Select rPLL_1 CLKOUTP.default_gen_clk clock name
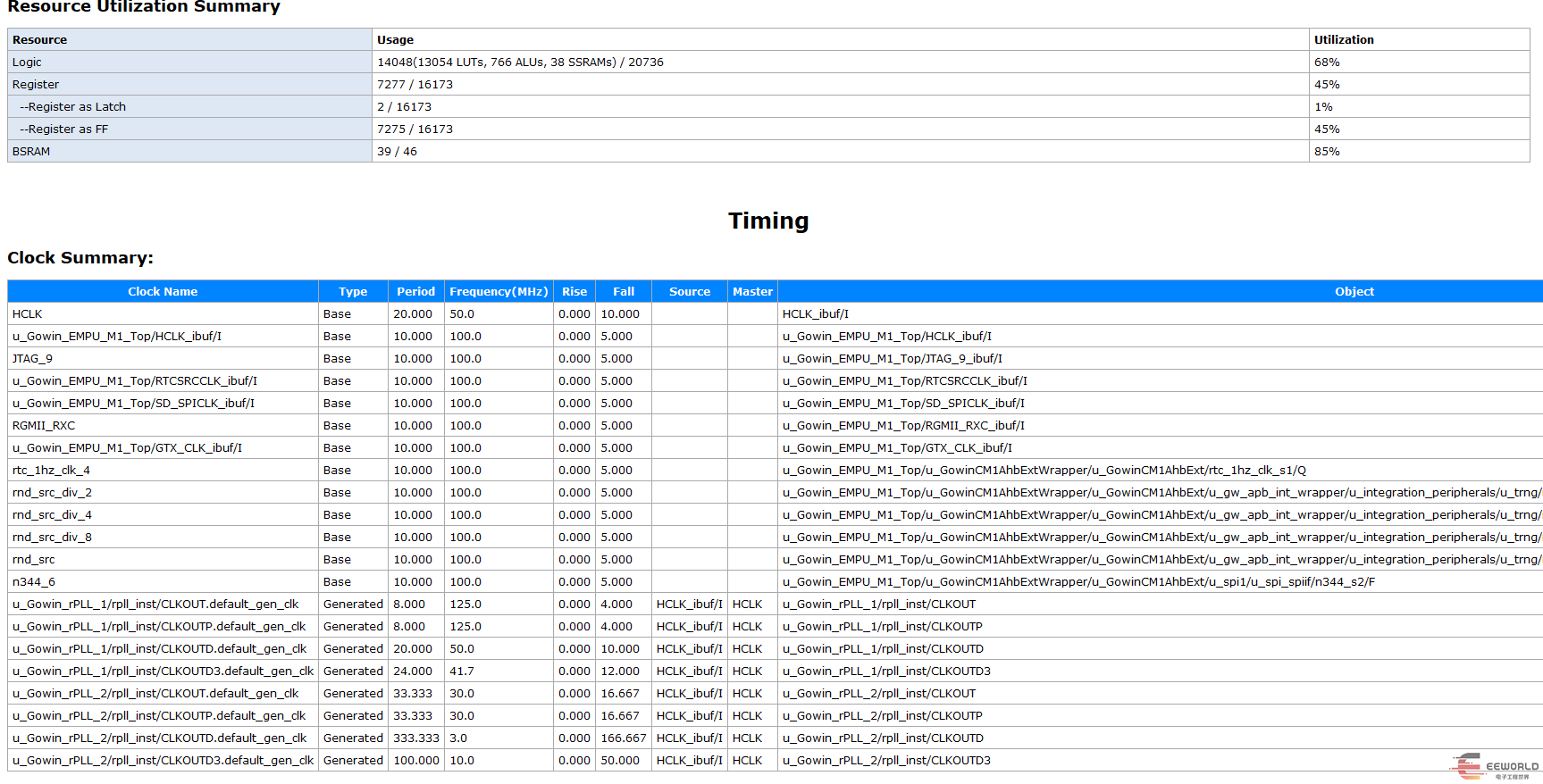Image resolution: width=1543 pixels, height=784 pixels. click(x=163, y=626)
